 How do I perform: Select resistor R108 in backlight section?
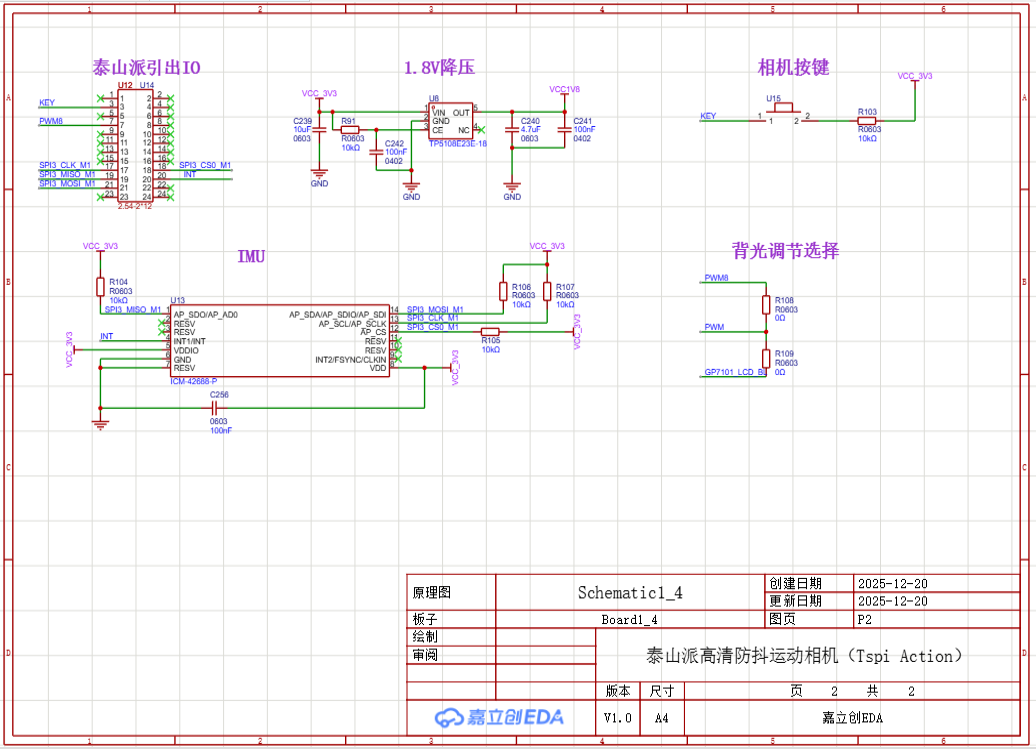(766, 305)
